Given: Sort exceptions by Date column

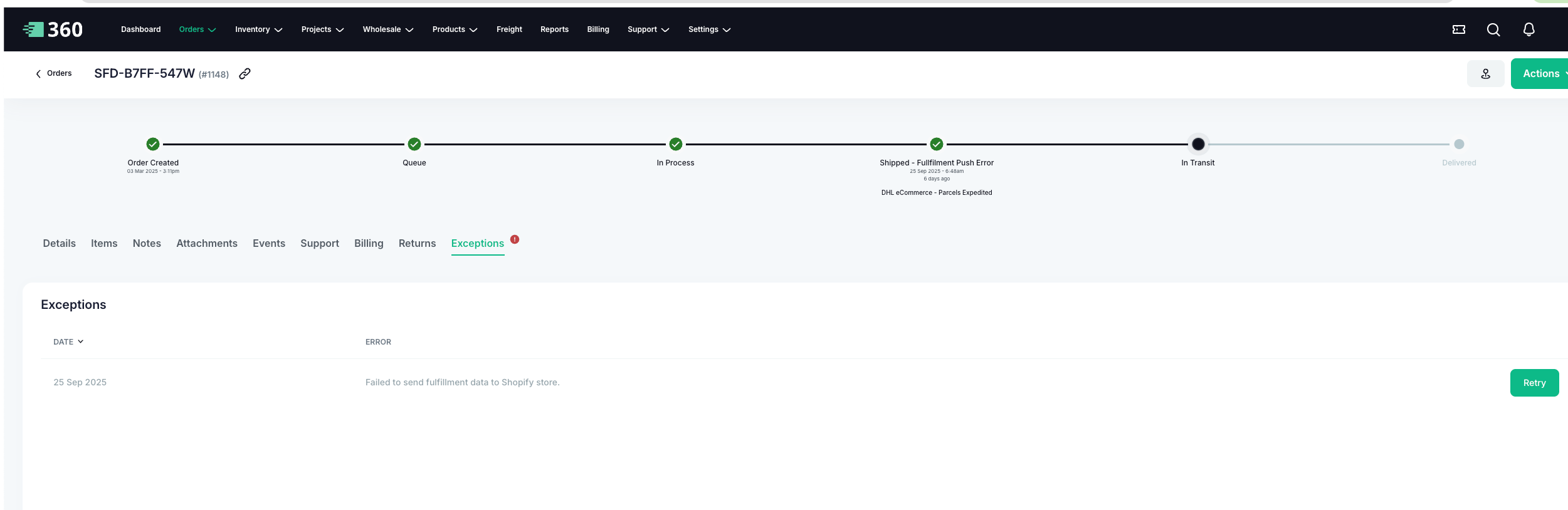Looking at the screenshot, I should click(x=68, y=342).
